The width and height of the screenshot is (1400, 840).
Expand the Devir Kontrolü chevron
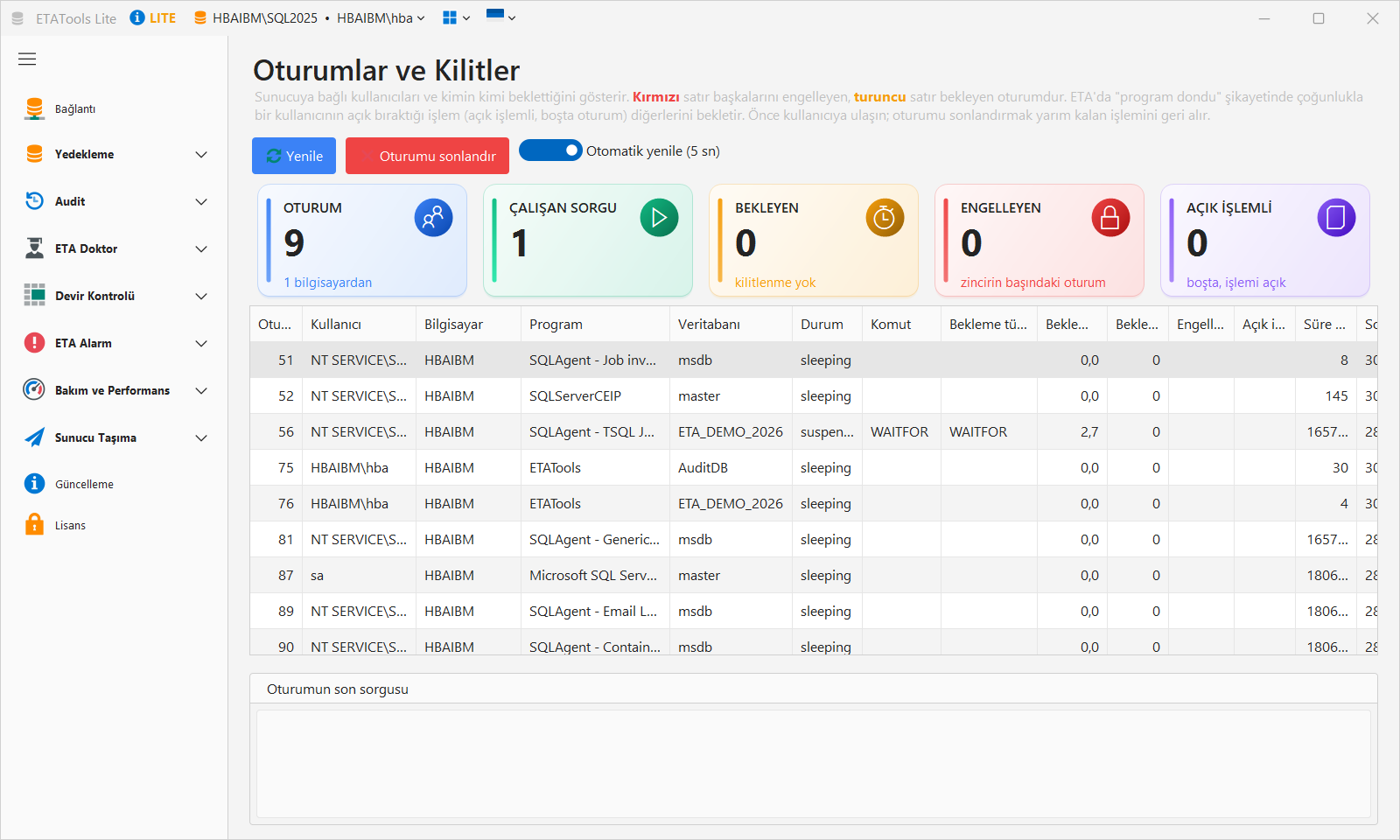[x=201, y=296]
